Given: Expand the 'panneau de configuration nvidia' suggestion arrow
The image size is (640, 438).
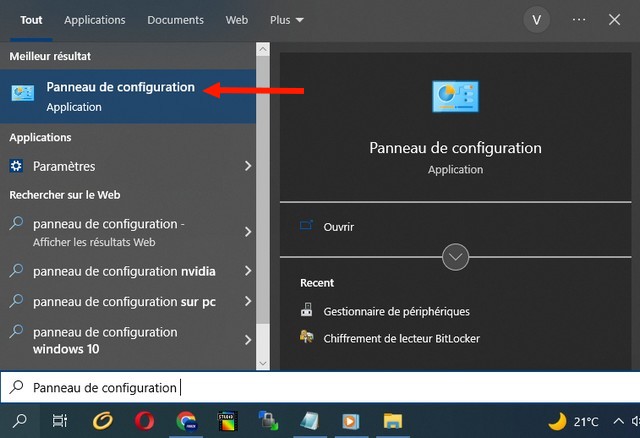Looking at the screenshot, I should (248, 271).
